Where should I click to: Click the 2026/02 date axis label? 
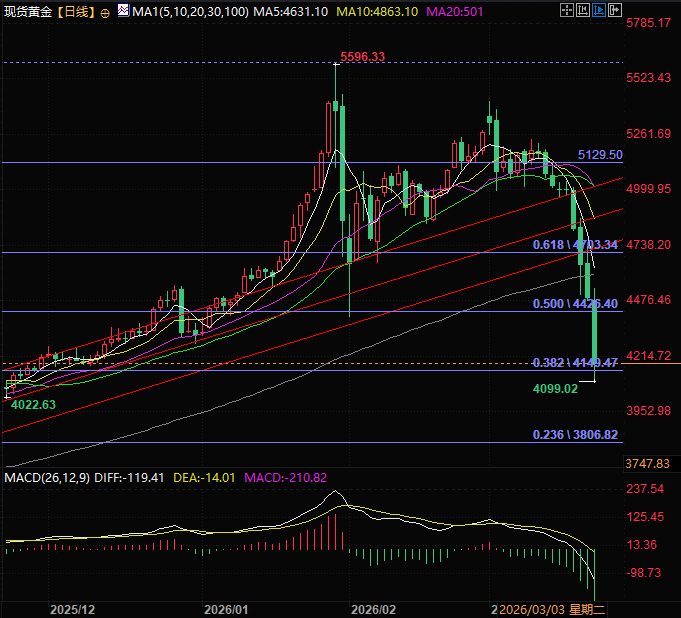pos(374,610)
